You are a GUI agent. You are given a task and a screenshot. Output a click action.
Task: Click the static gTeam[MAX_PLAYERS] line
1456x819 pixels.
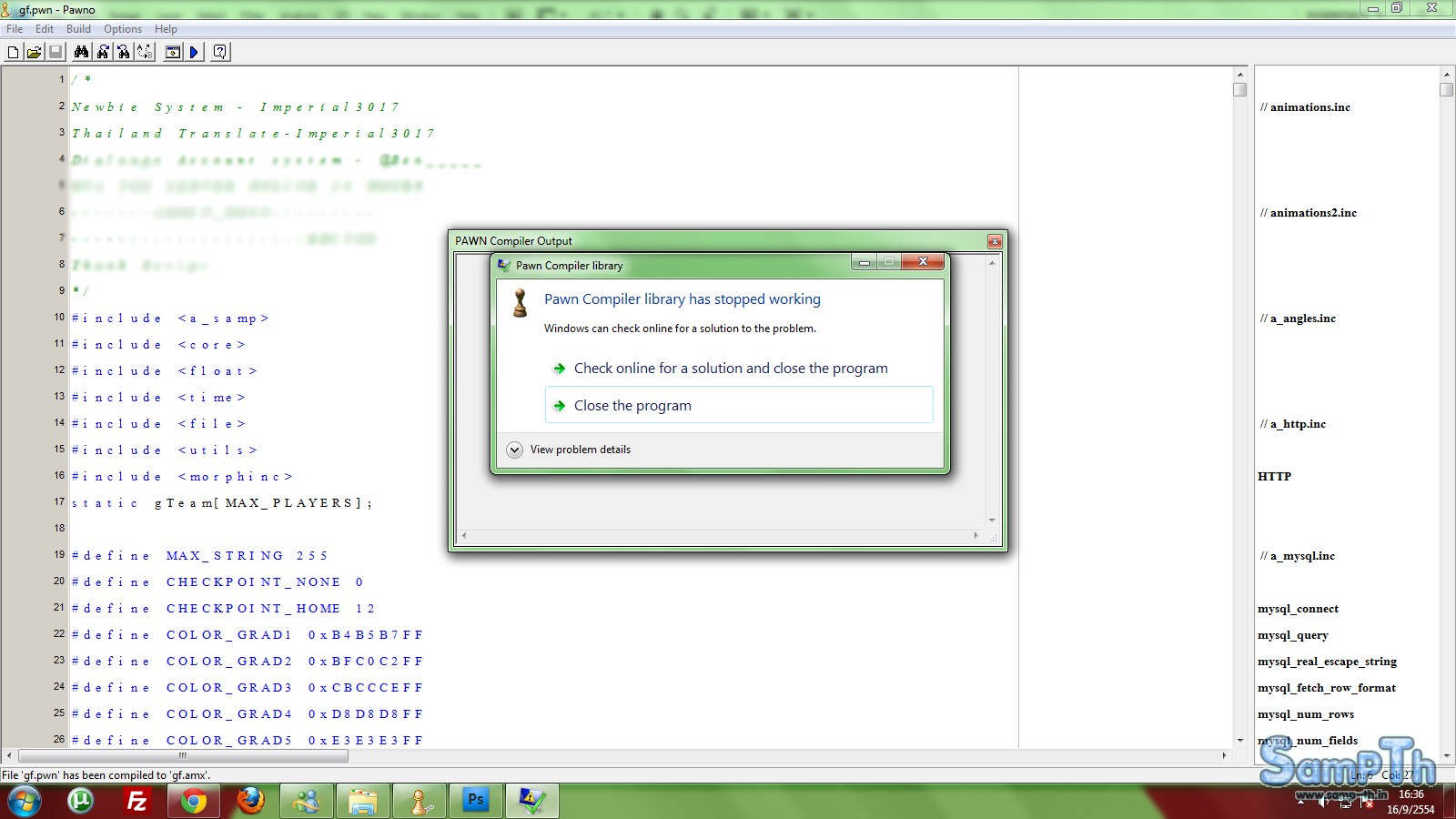click(222, 503)
